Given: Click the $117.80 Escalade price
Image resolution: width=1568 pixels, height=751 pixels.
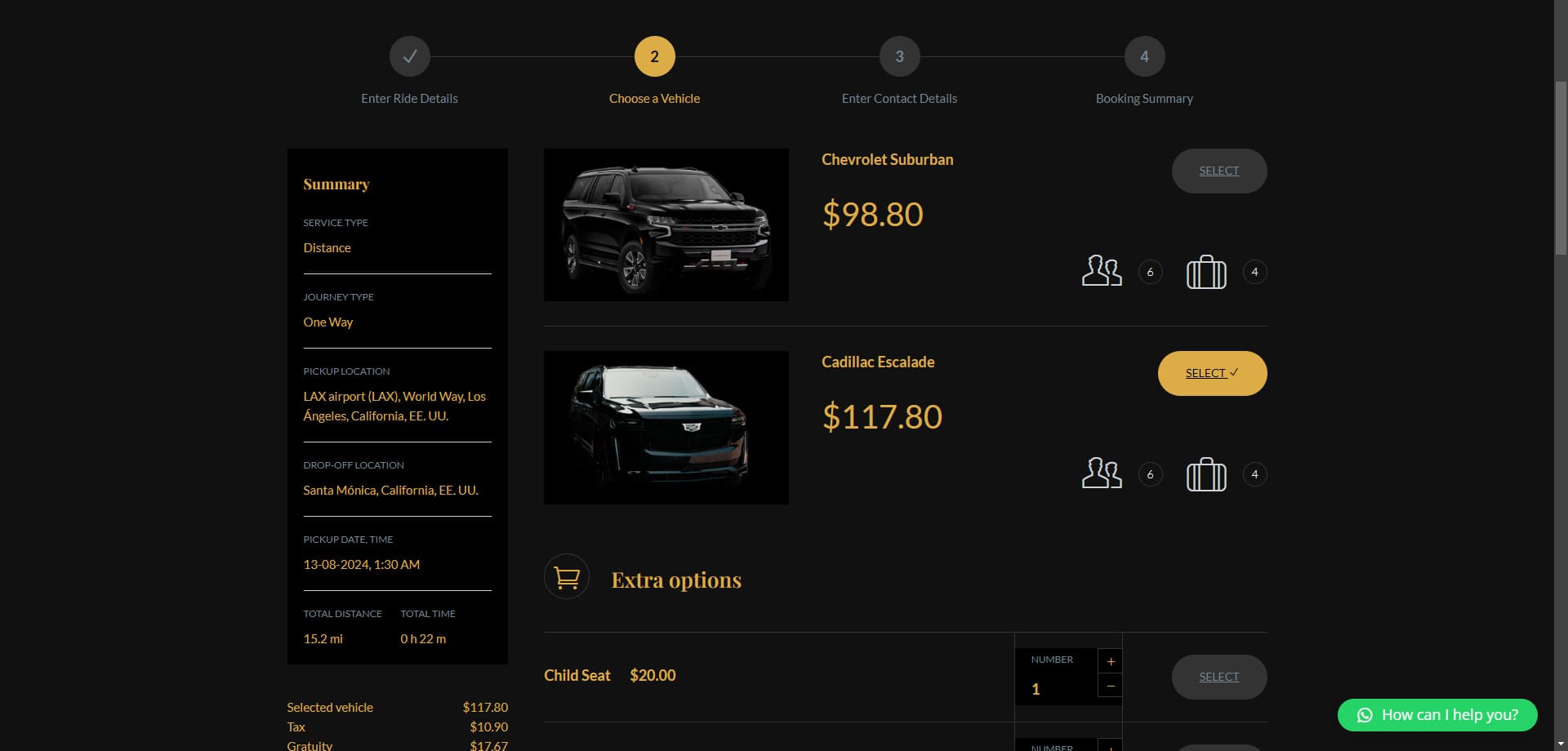Looking at the screenshot, I should point(882,416).
